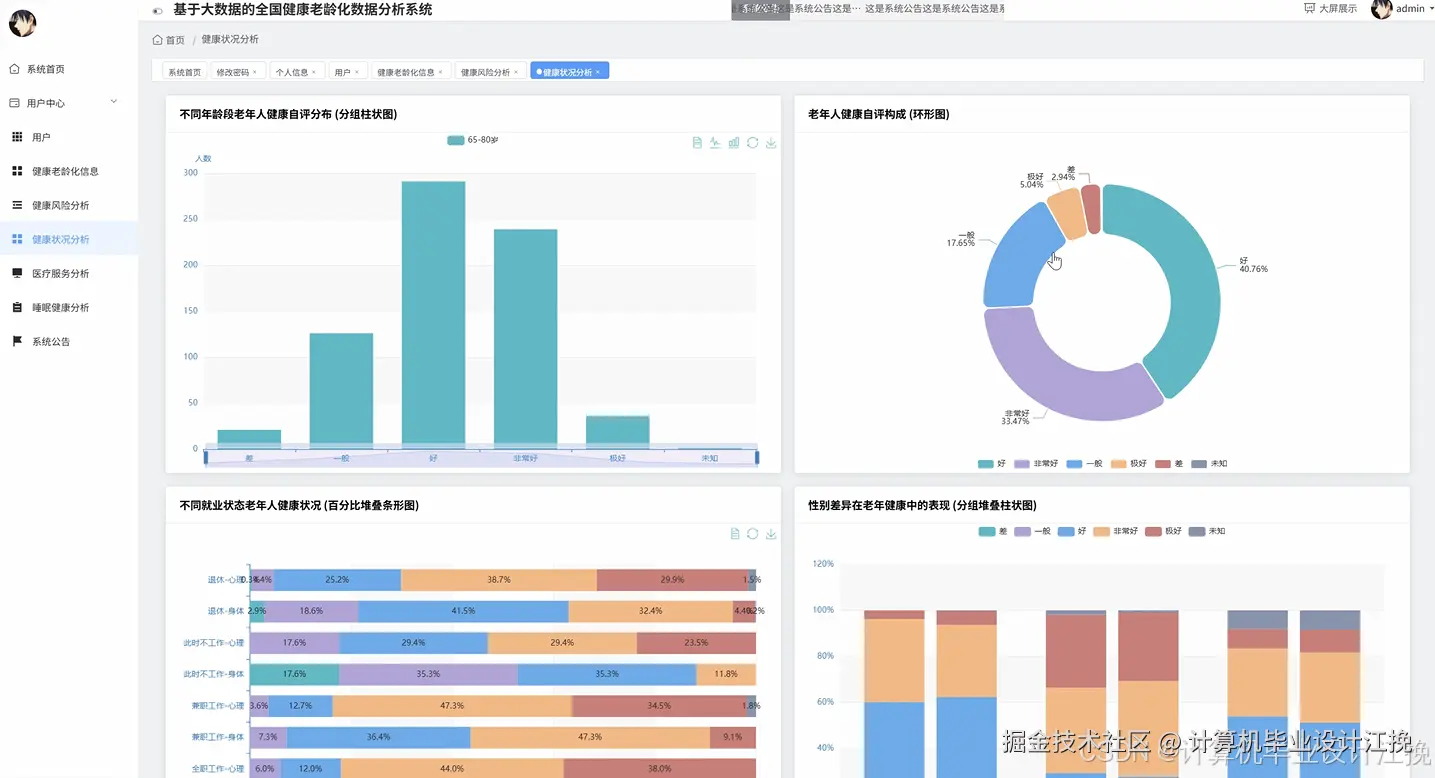Toggle 一般 in the donut chart legend
1435x778 pixels.
point(1085,464)
